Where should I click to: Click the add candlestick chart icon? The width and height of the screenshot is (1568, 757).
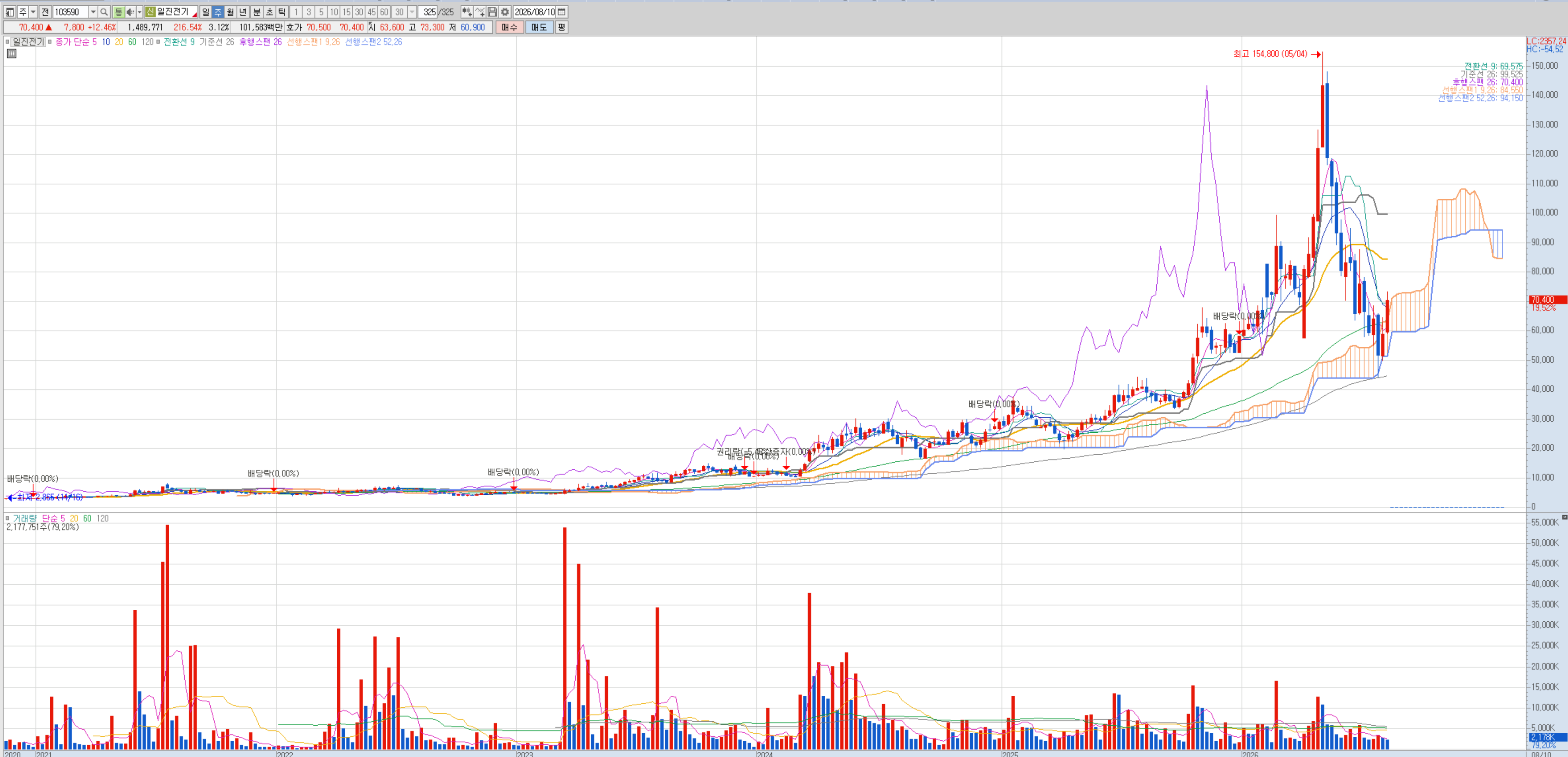(467, 12)
